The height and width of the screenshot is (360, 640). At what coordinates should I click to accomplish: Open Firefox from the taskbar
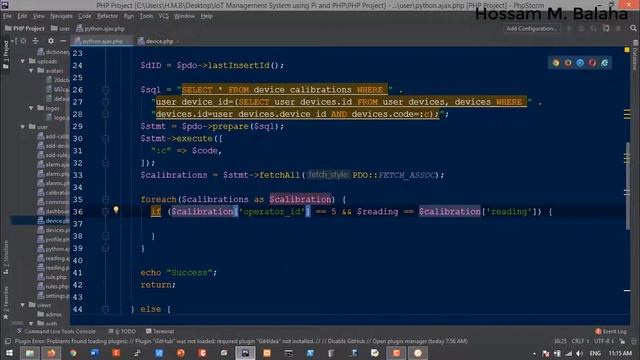[51, 353]
